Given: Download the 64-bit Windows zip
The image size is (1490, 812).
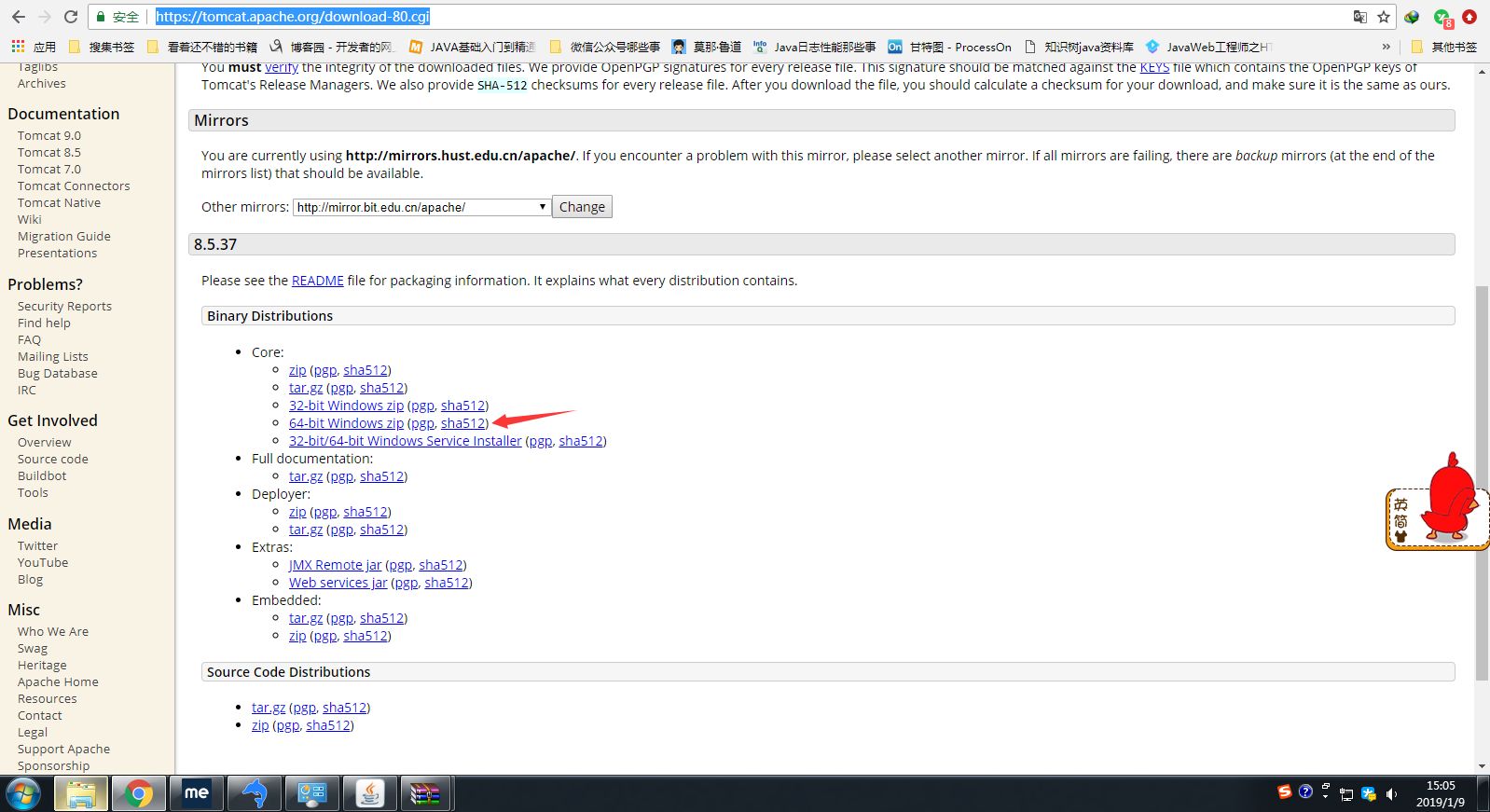Looking at the screenshot, I should pos(346,423).
